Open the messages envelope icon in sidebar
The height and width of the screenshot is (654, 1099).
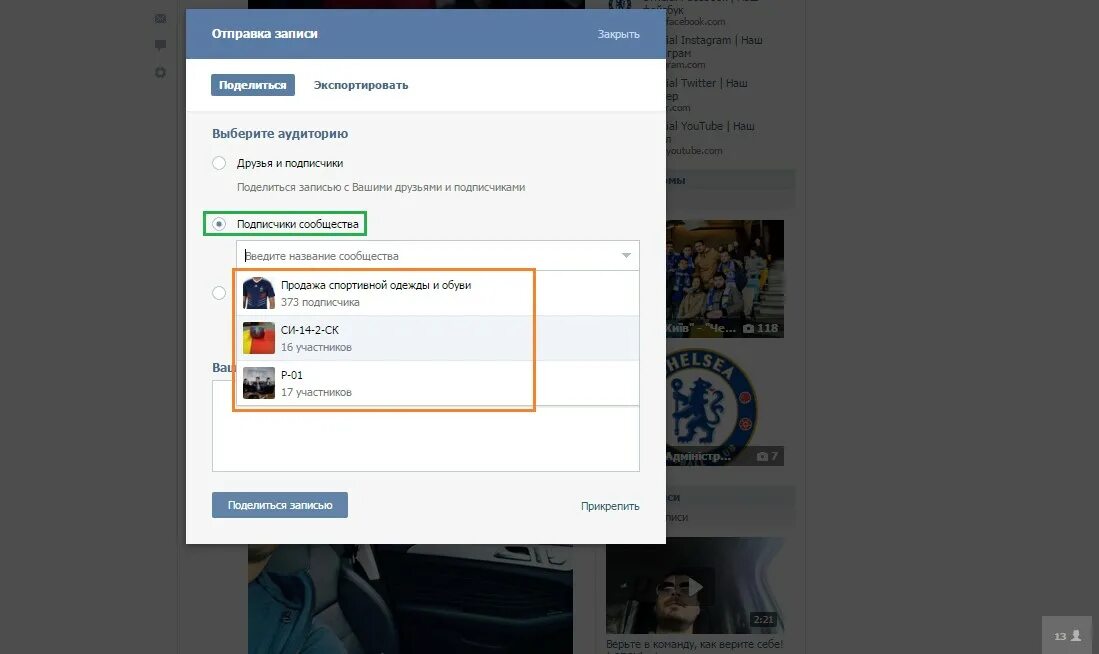point(161,18)
